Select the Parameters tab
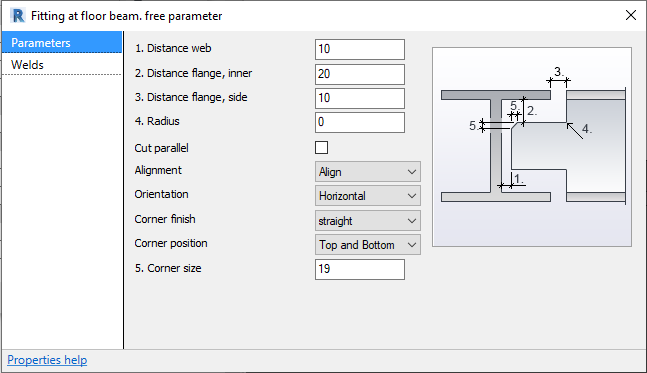This screenshot has height=373, width=647. (62, 42)
